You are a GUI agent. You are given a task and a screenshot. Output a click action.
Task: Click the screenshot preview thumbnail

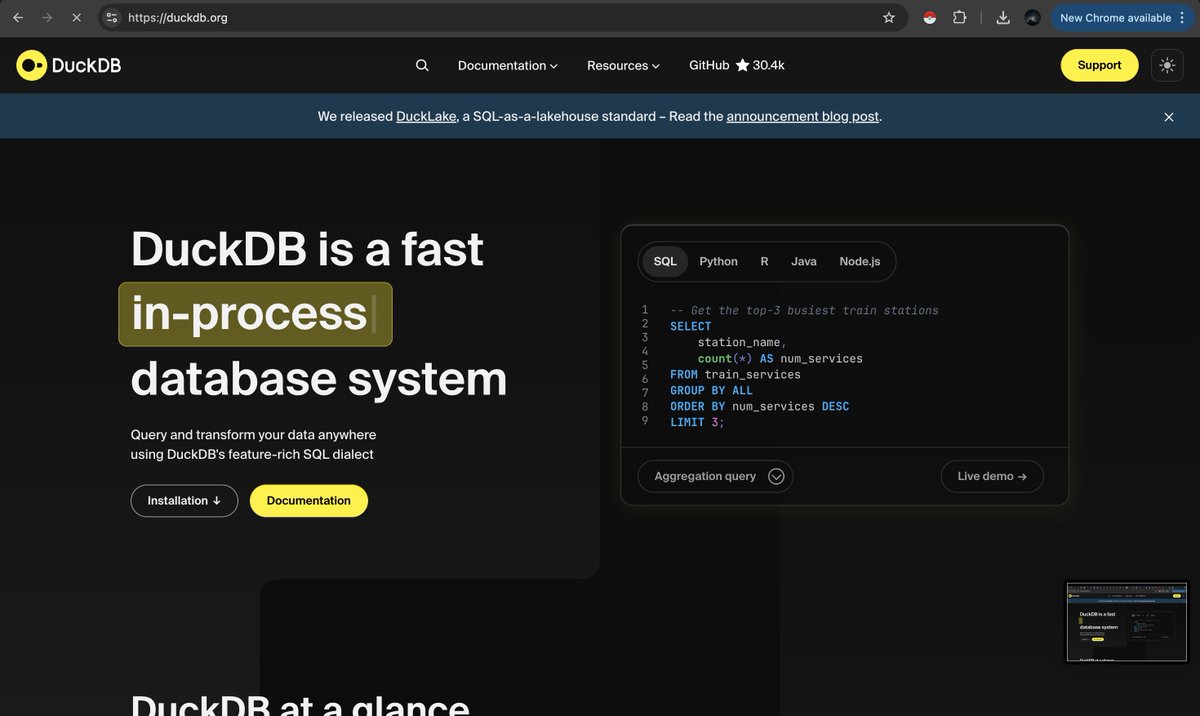[1127, 622]
